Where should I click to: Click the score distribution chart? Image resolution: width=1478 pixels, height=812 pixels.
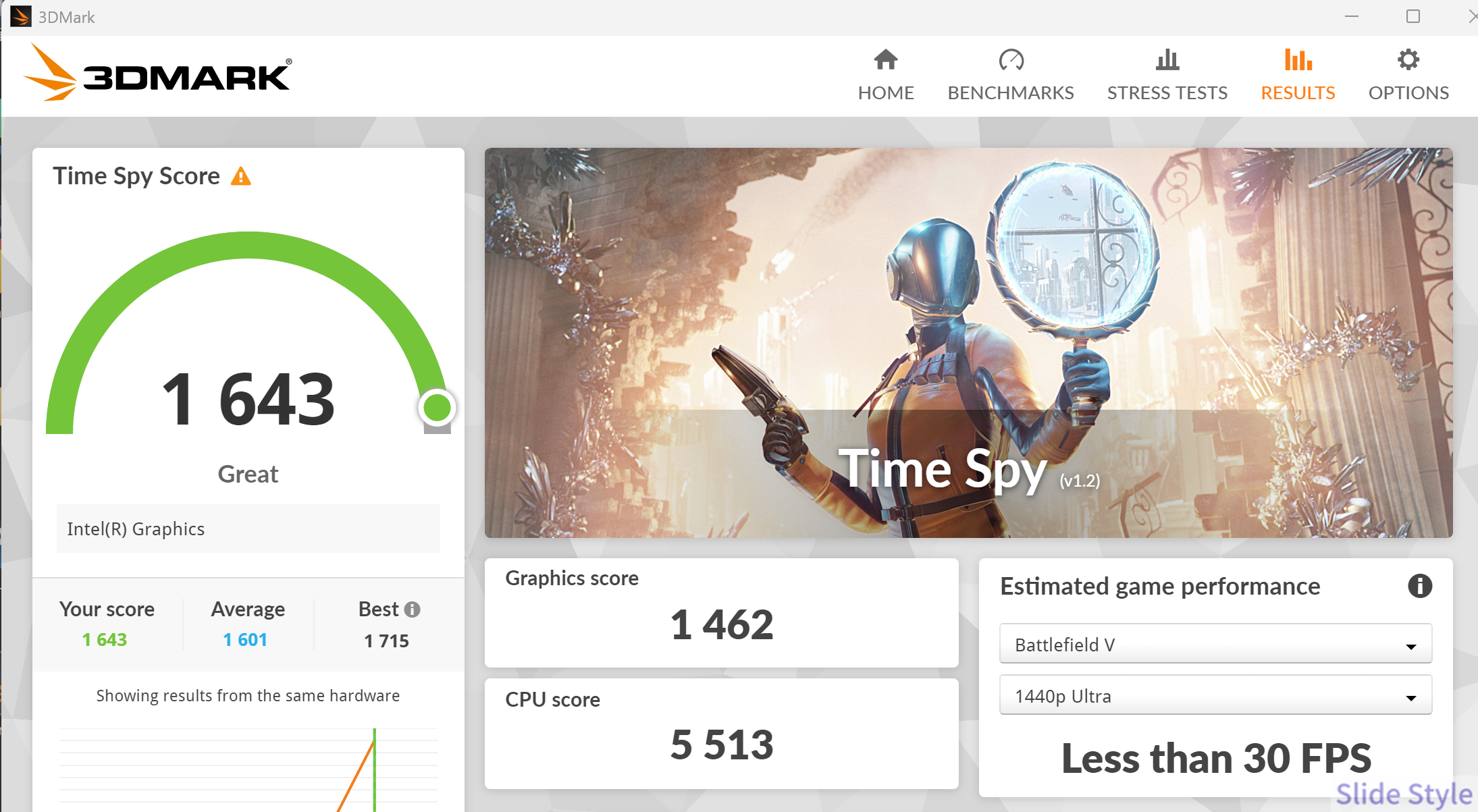[x=248, y=769]
